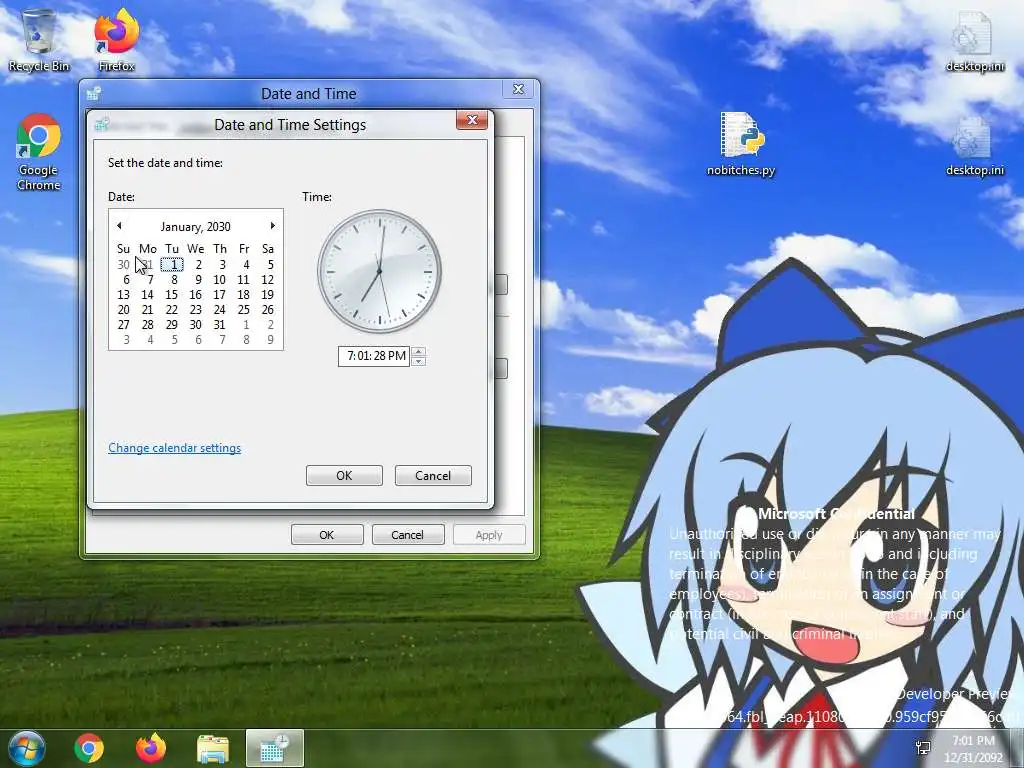Screen dimensions: 1024x768
Task: Select January 24 in the calendar
Action: tap(219, 310)
